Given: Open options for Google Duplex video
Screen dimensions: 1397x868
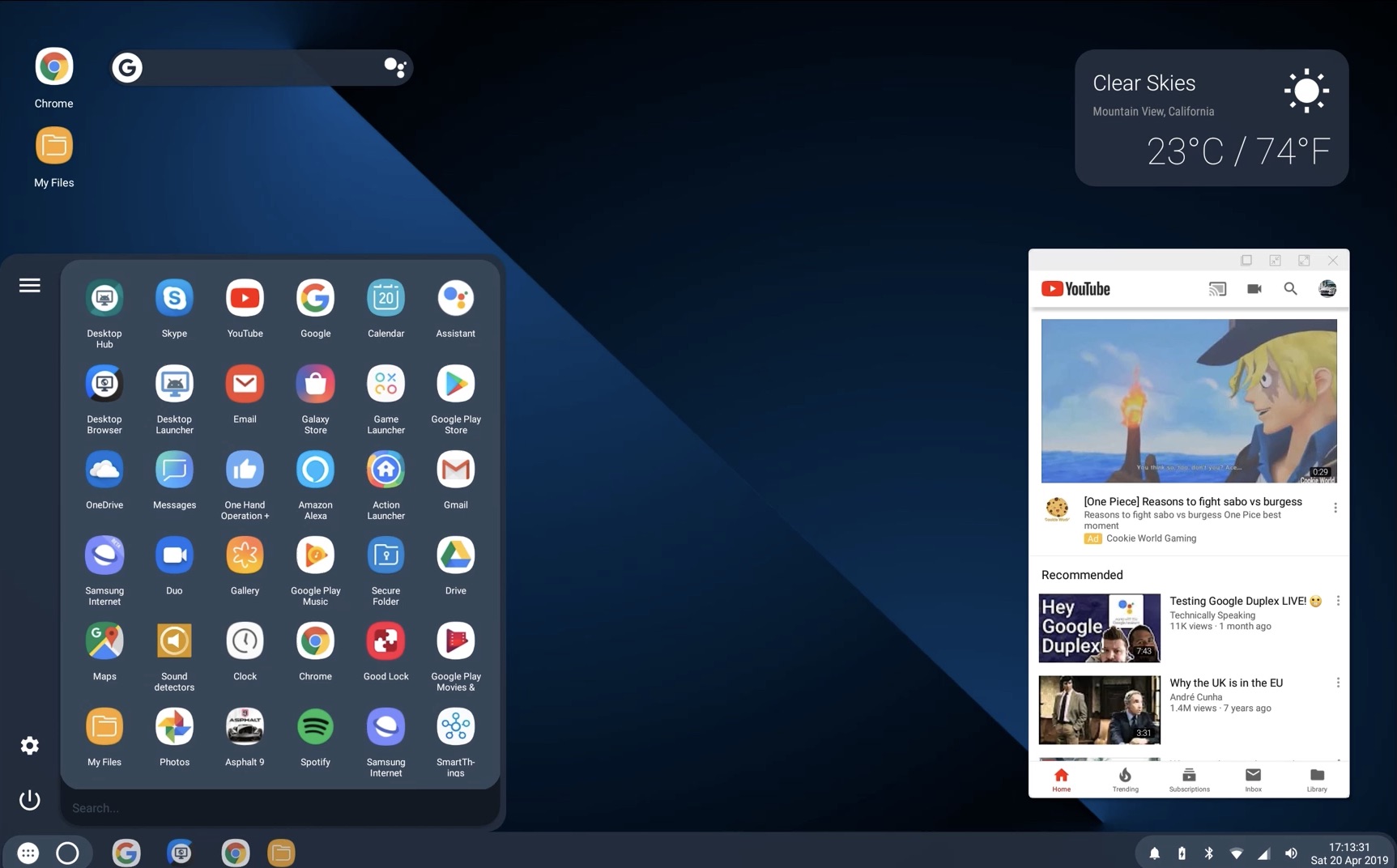Looking at the screenshot, I should [1338, 601].
